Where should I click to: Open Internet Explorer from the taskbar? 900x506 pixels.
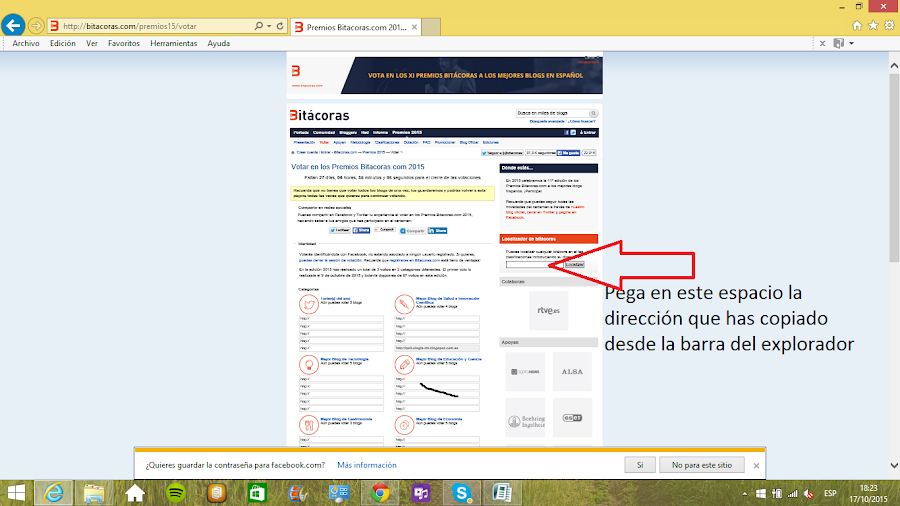click(x=54, y=493)
